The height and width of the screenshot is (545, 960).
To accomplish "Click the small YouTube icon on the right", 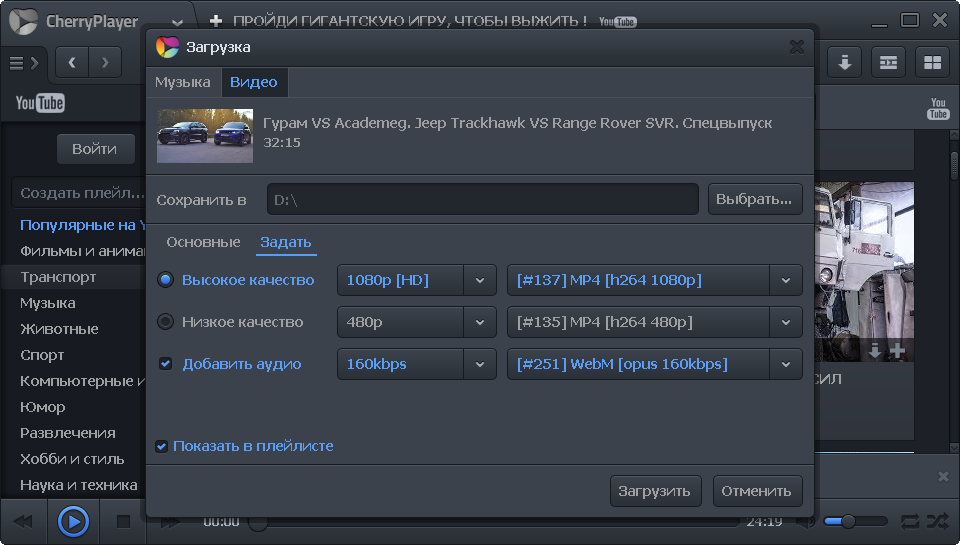I will click(938, 108).
